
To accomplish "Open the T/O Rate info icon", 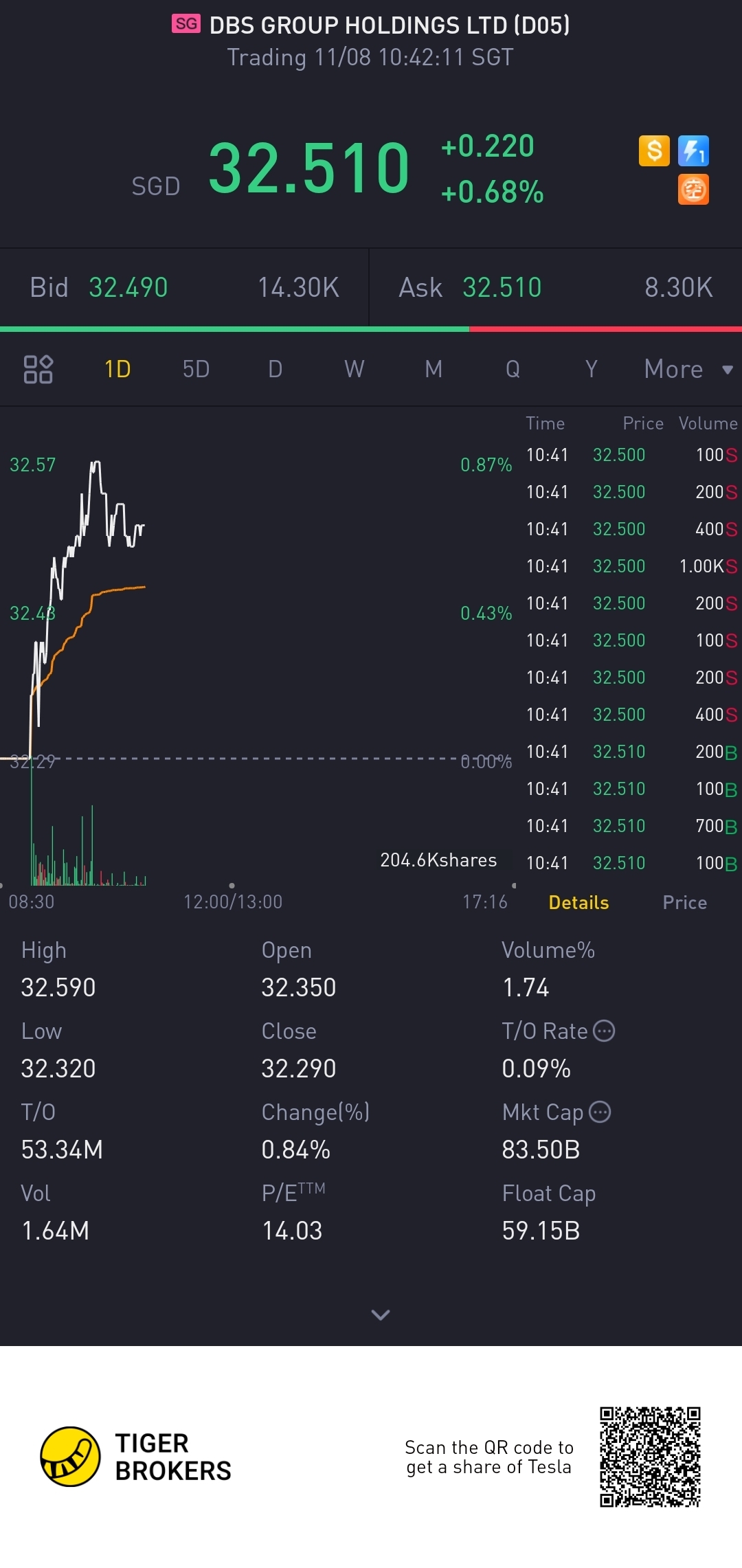I will (604, 1031).
